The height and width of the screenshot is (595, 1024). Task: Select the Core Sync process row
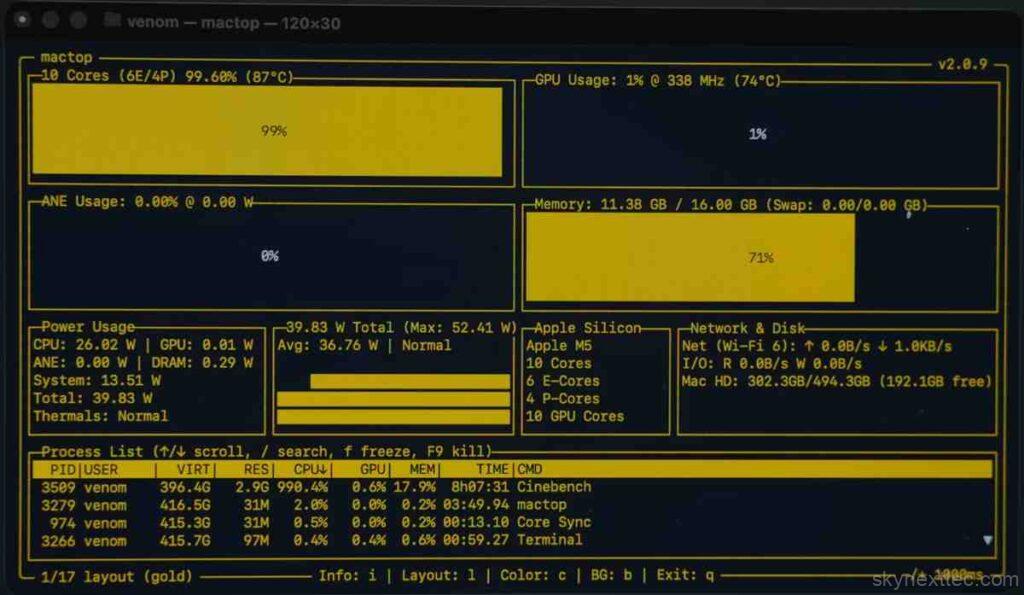pyautogui.click(x=554, y=522)
